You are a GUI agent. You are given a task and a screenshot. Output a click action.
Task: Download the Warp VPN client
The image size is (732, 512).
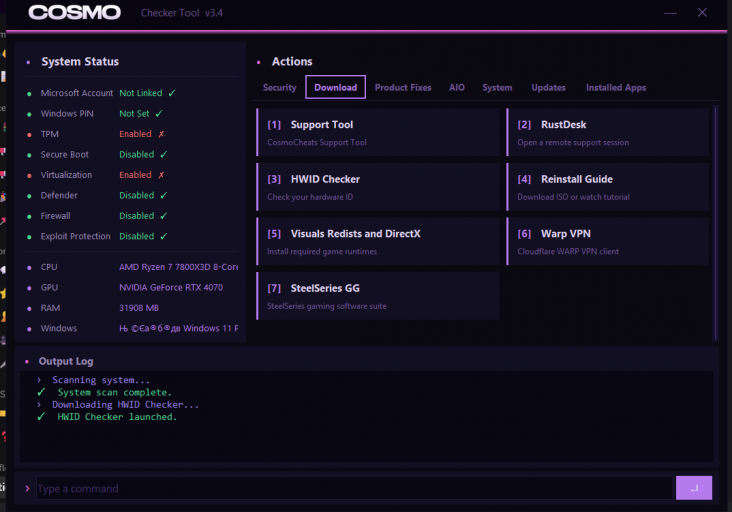(607, 242)
